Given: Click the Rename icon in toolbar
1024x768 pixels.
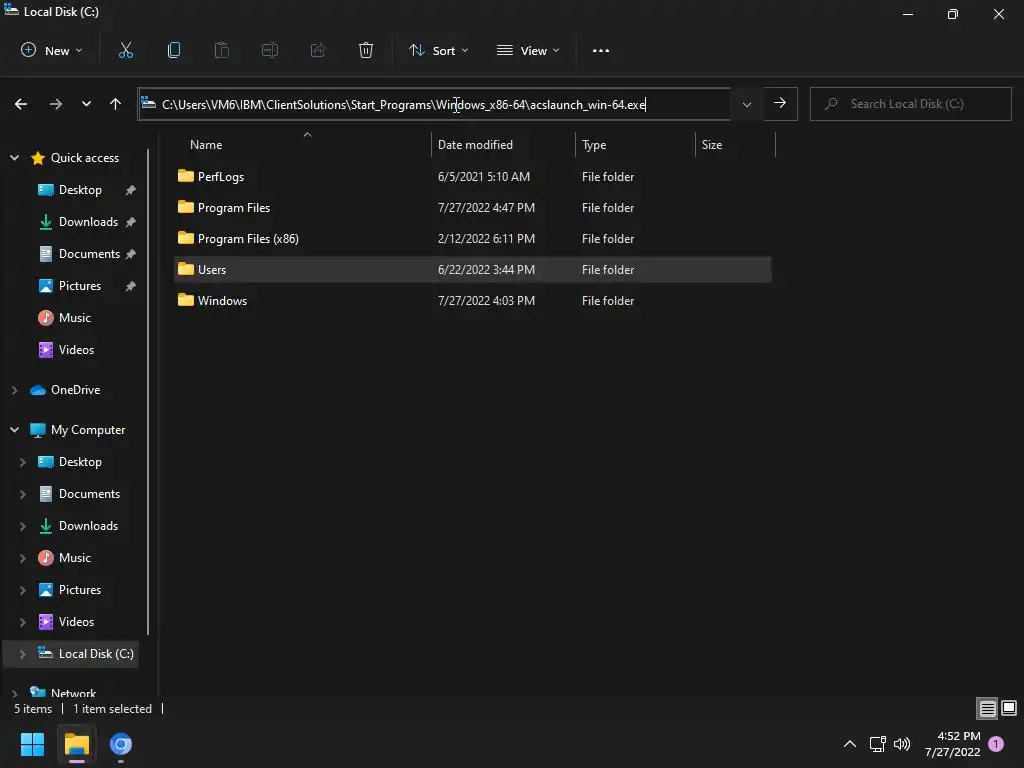Looking at the screenshot, I should (x=270, y=50).
